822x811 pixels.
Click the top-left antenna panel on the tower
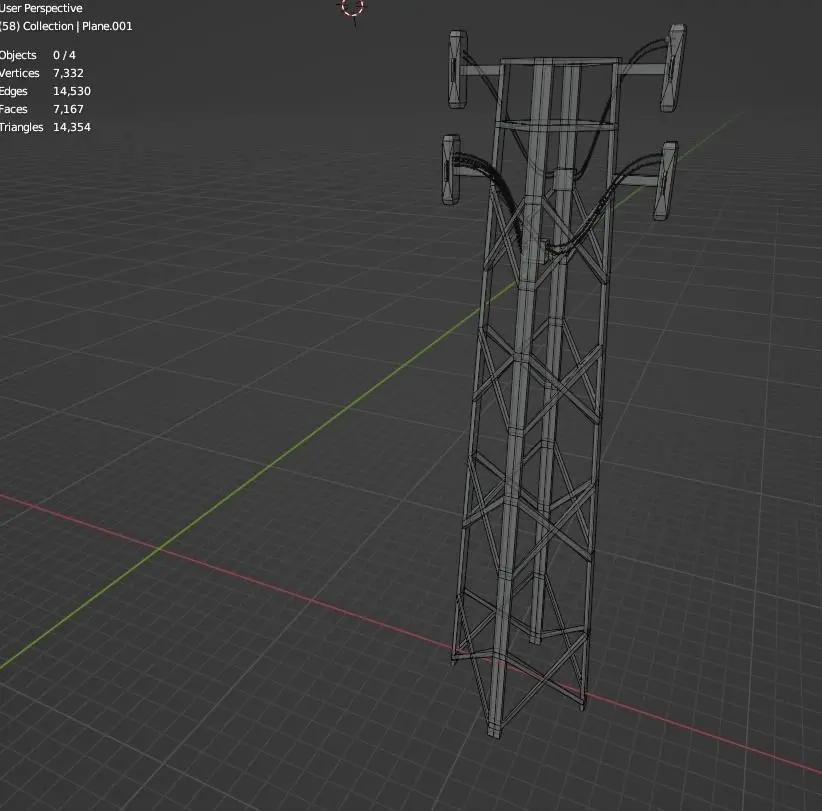[x=458, y=70]
